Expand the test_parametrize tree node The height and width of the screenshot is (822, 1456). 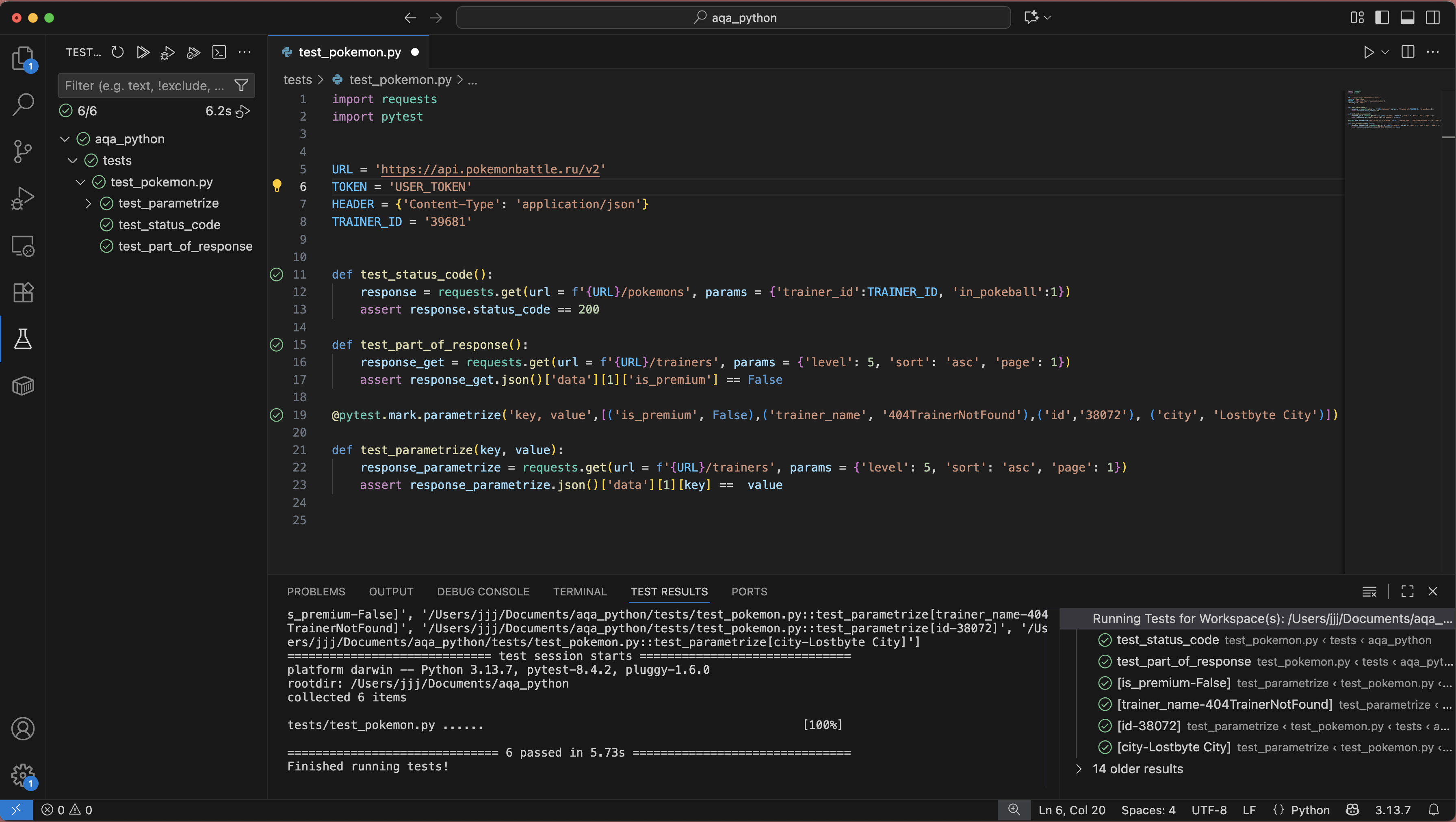pos(88,203)
